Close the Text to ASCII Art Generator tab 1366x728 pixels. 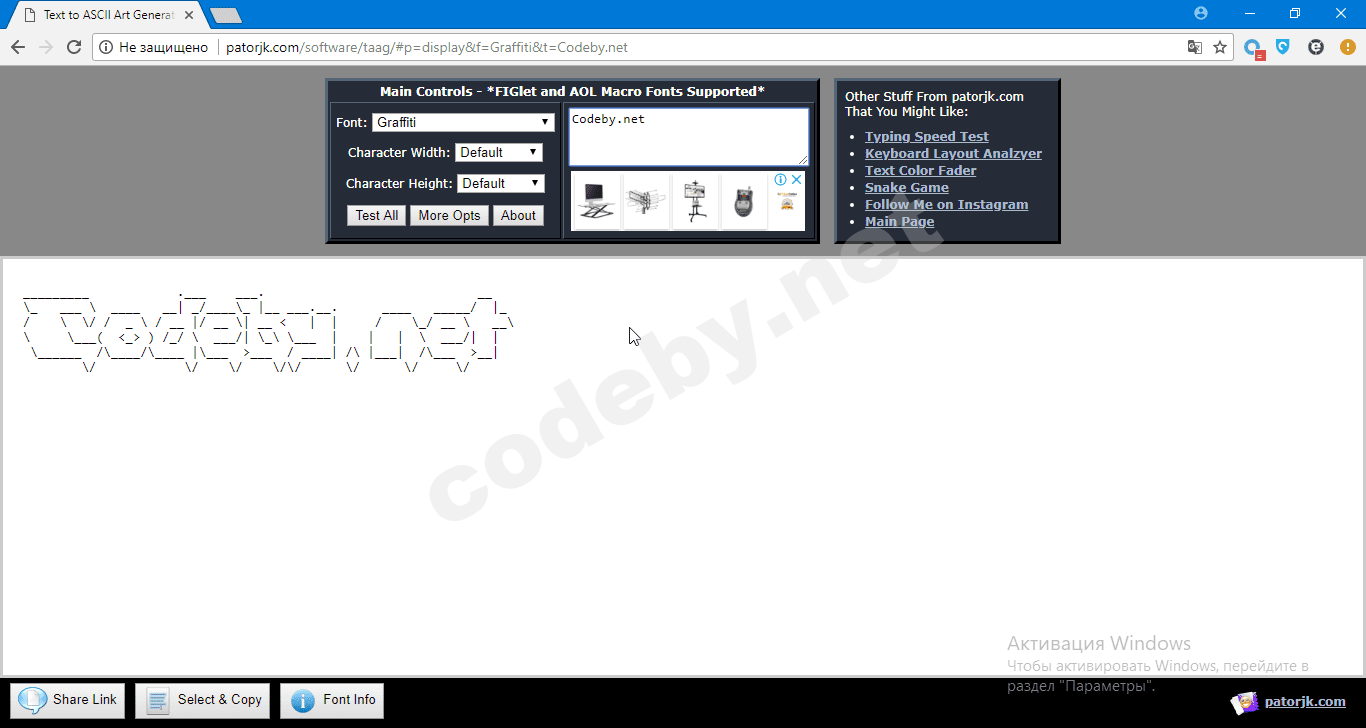pyautogui.click(x=188, y=15)
